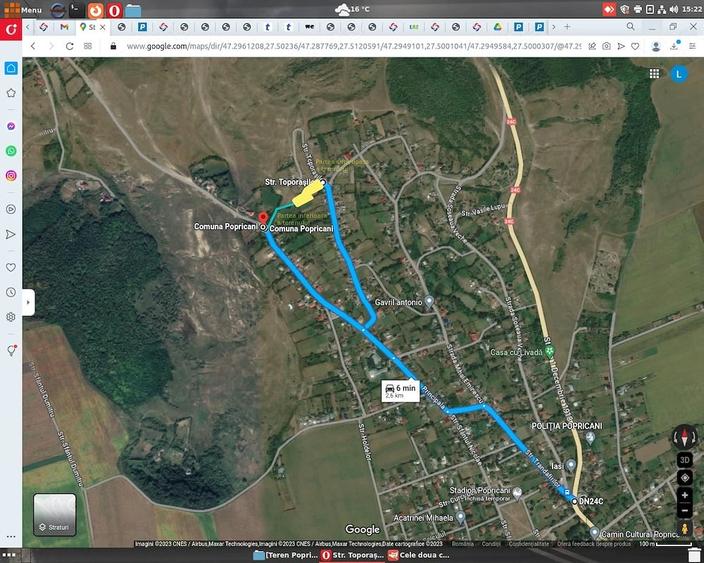Open Opera main menu logo
Image resolution: width=704 pixels, height=563 pixels.
[11, 30]
